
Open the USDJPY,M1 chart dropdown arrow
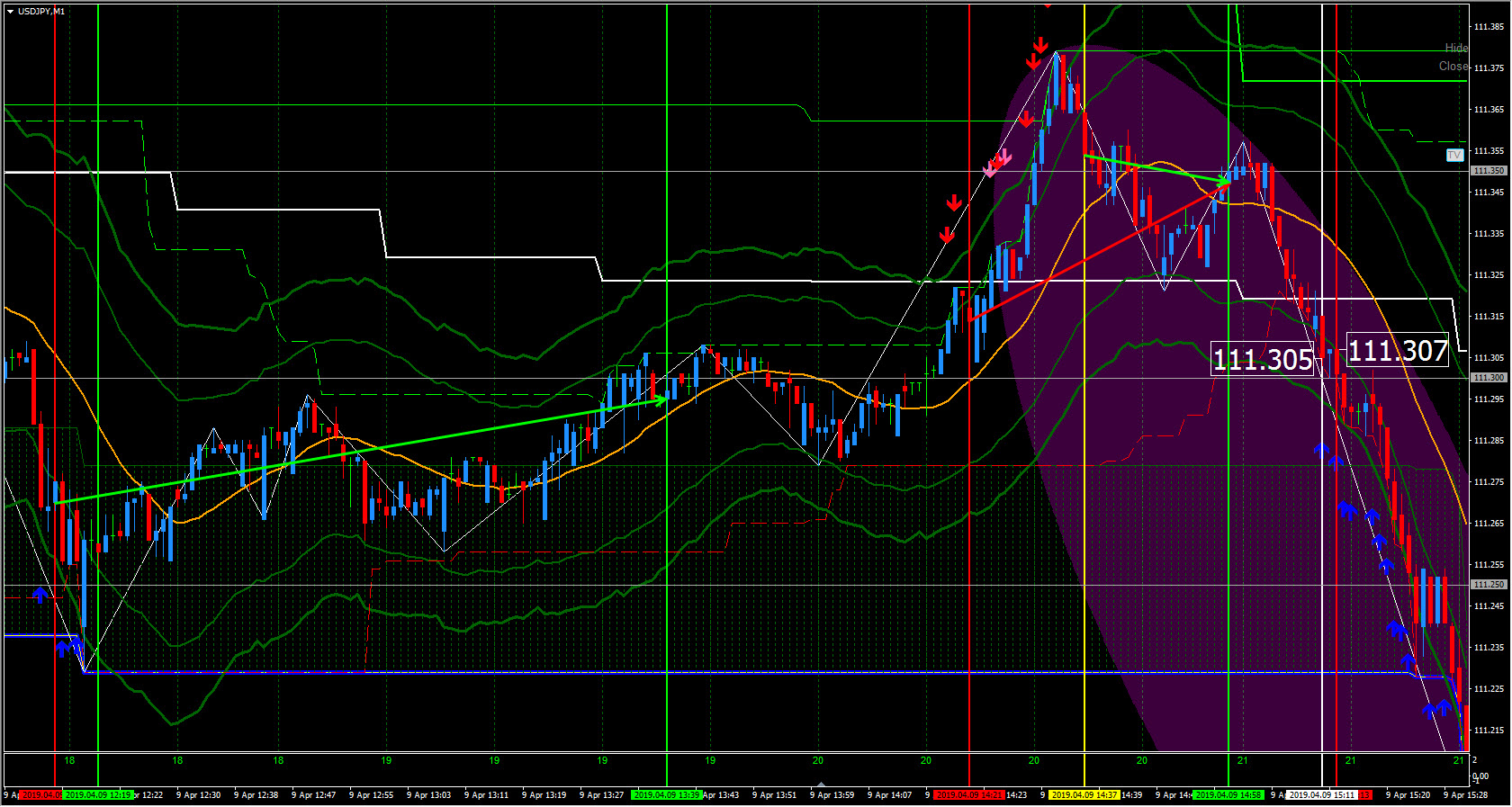click(11, 12)
